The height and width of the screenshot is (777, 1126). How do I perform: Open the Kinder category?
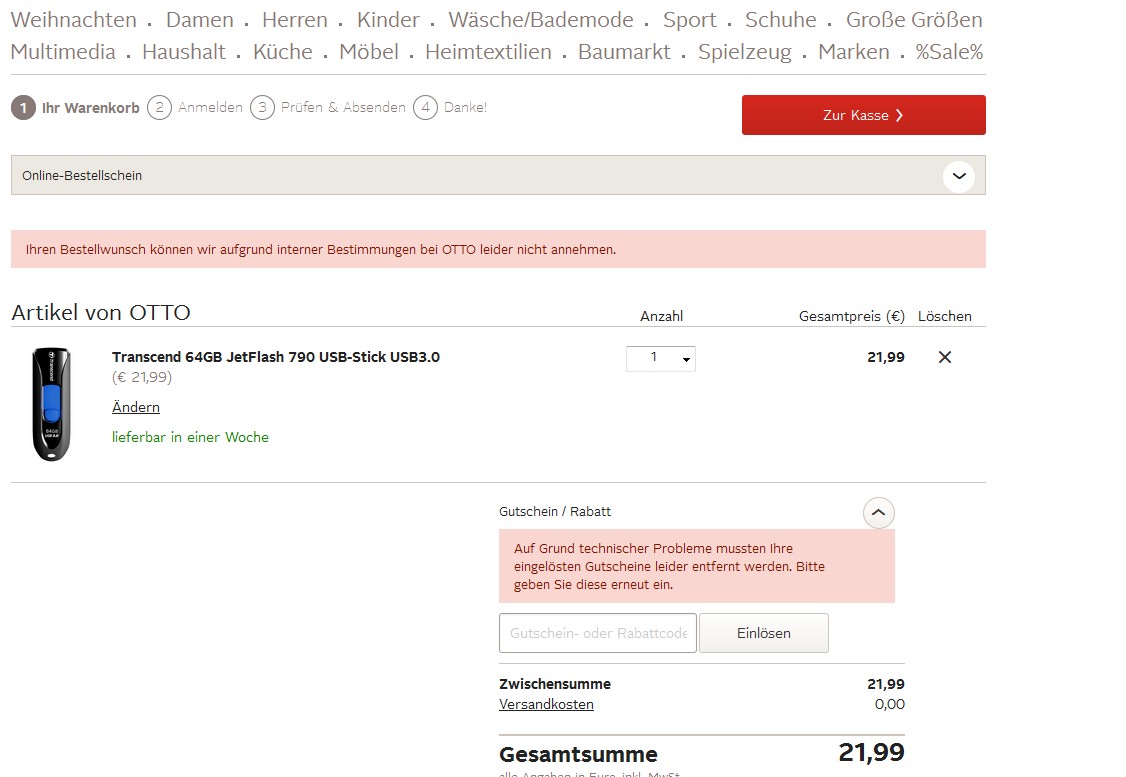tap(388, 20)
